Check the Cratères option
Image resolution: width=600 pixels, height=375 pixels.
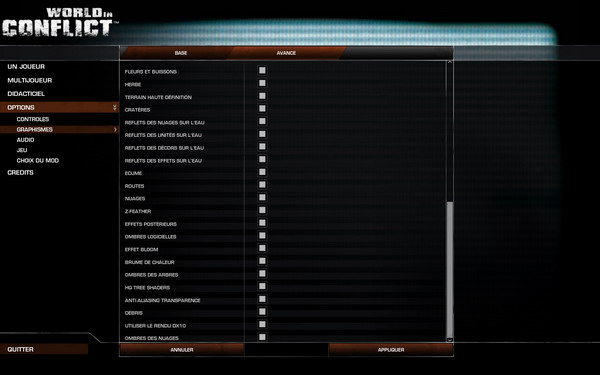(x=262, y=108)
